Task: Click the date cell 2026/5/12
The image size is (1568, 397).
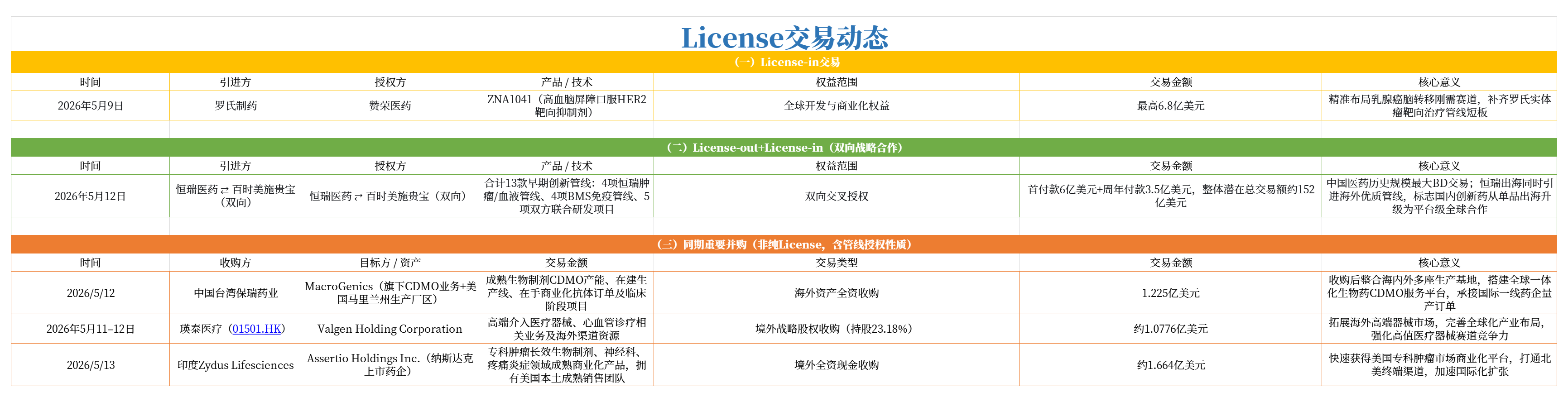Action: pyautogui.click(x=90, y=293)
